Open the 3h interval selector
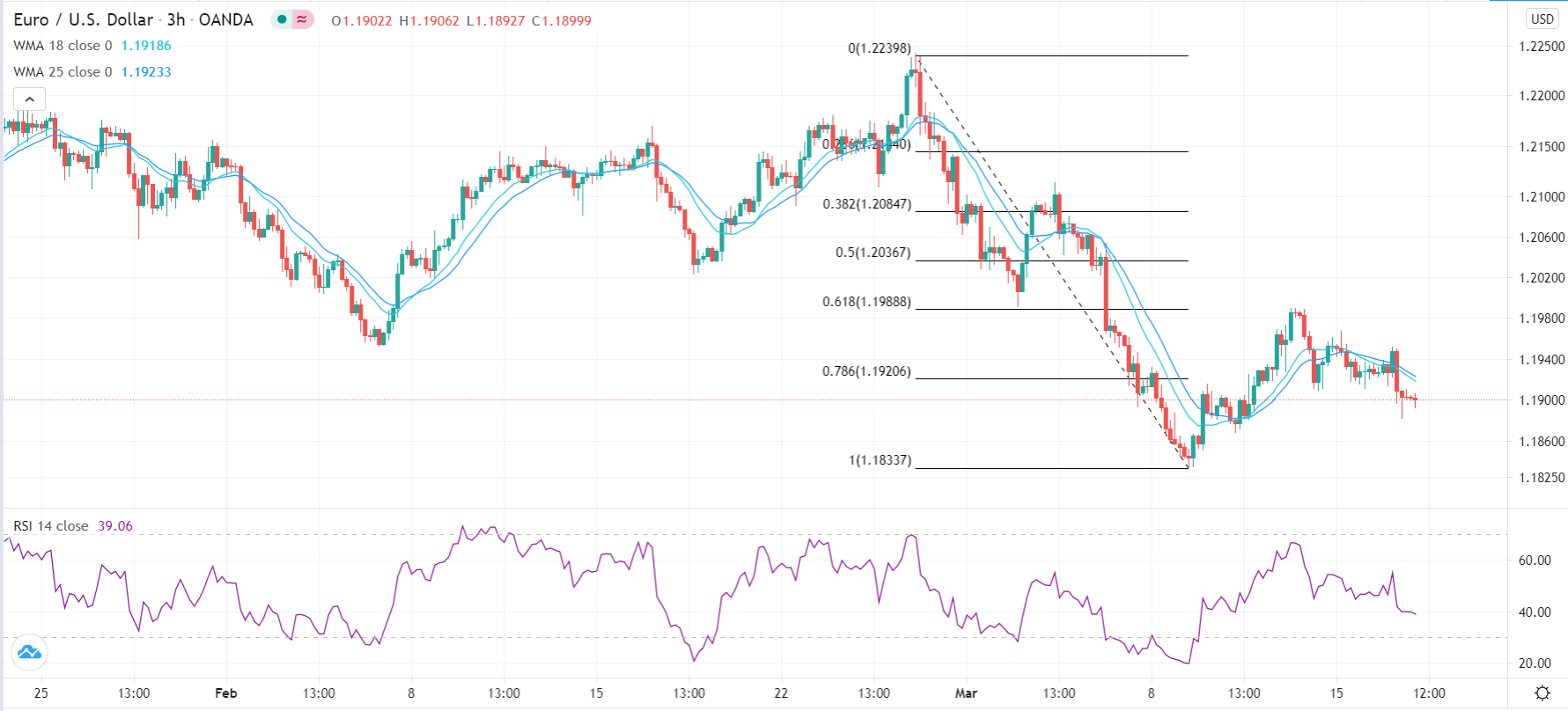1568x711 pixels. (176, 18)
